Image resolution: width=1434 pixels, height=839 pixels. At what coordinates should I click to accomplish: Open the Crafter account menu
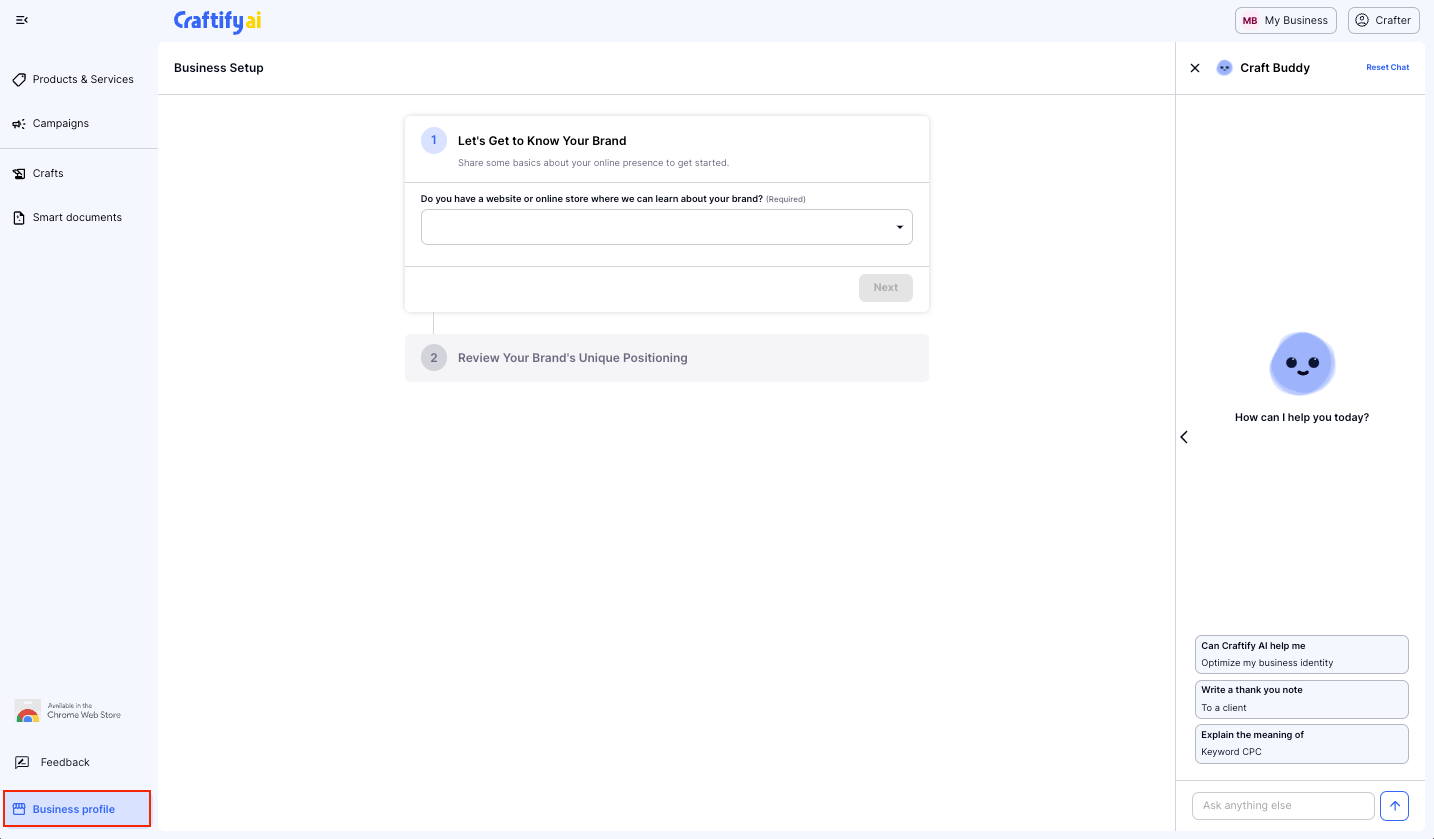(1383, 20)
